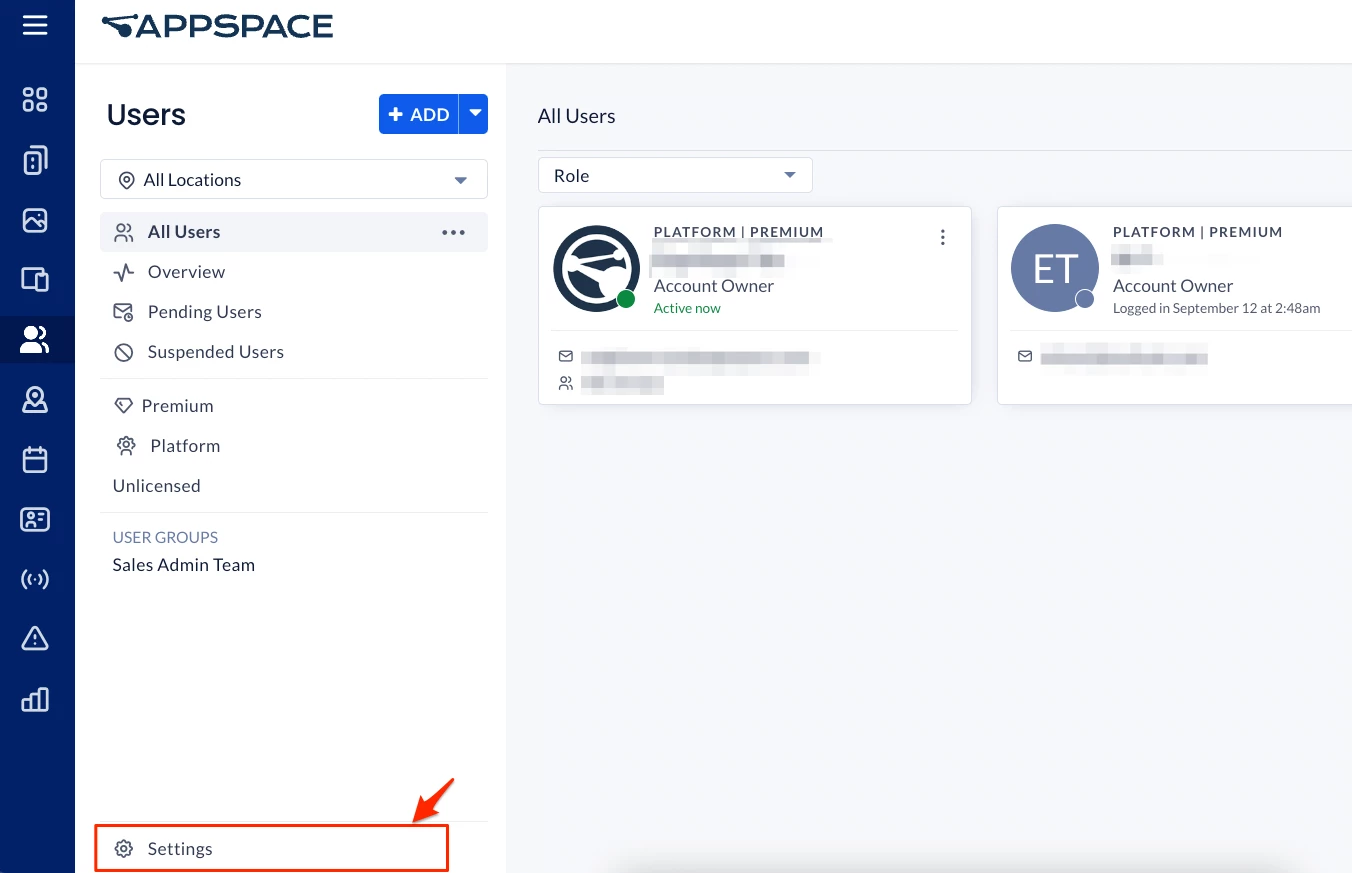This screenshot has width=1352, height=873.
Task: Click the Account Owner text on first card
Action: (x=713, y=286)
